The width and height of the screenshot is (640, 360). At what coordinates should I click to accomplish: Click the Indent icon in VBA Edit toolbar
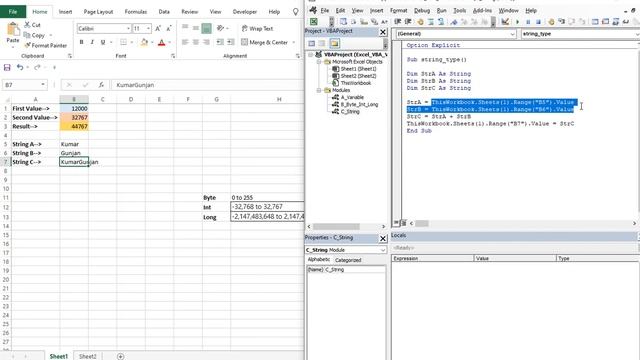click(398, 22)
